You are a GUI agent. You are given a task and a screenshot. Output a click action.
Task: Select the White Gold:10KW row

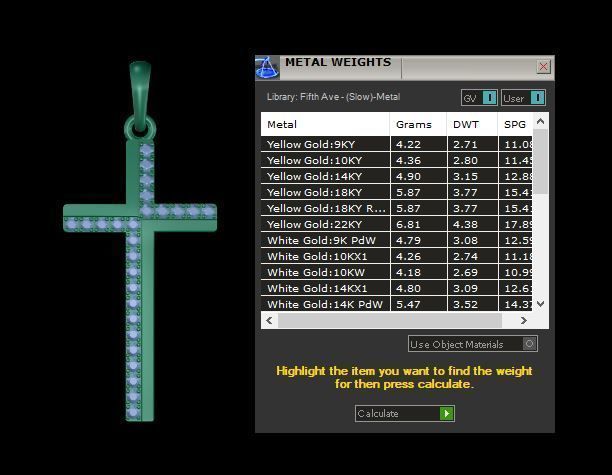tap(397, 272)
